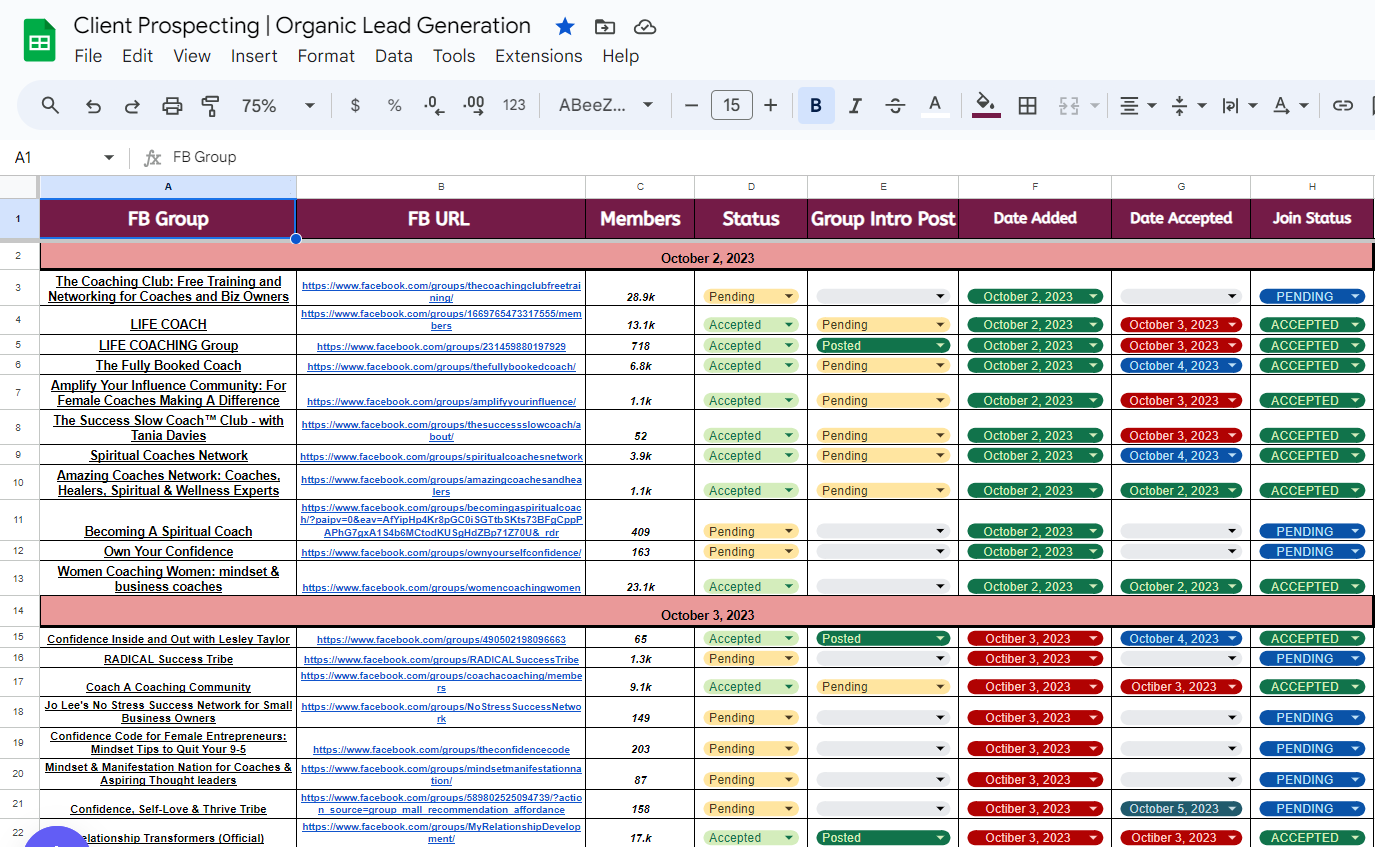The width and height of the screenshot is (1375, 847).
Task: Undo the last action
Action: (x=93, y=105)
